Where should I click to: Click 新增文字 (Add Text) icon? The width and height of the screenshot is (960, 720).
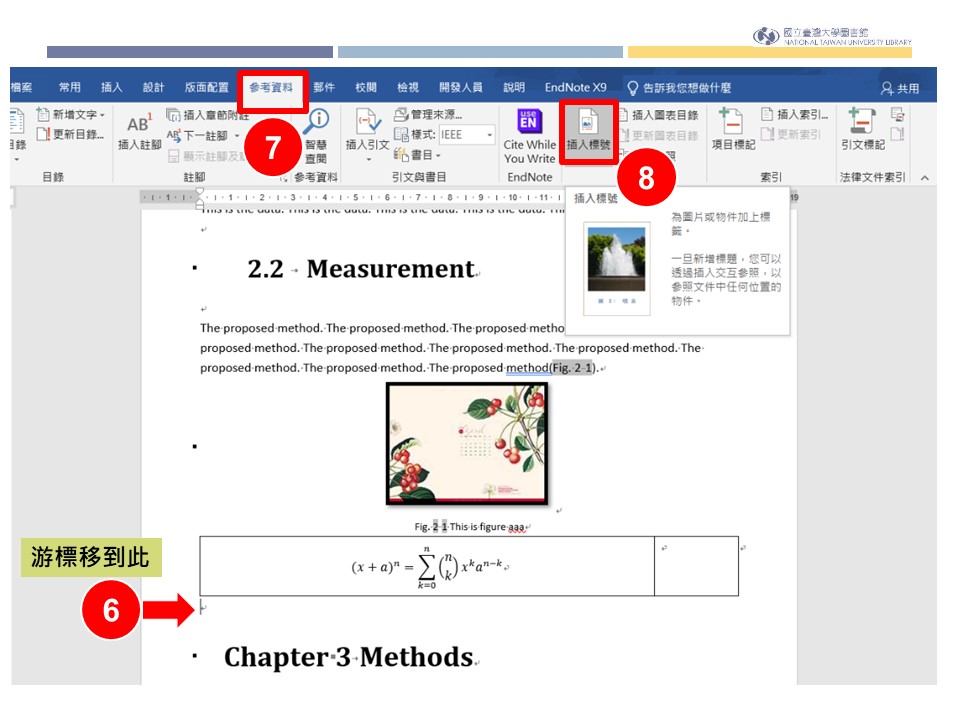coord(43,114)
